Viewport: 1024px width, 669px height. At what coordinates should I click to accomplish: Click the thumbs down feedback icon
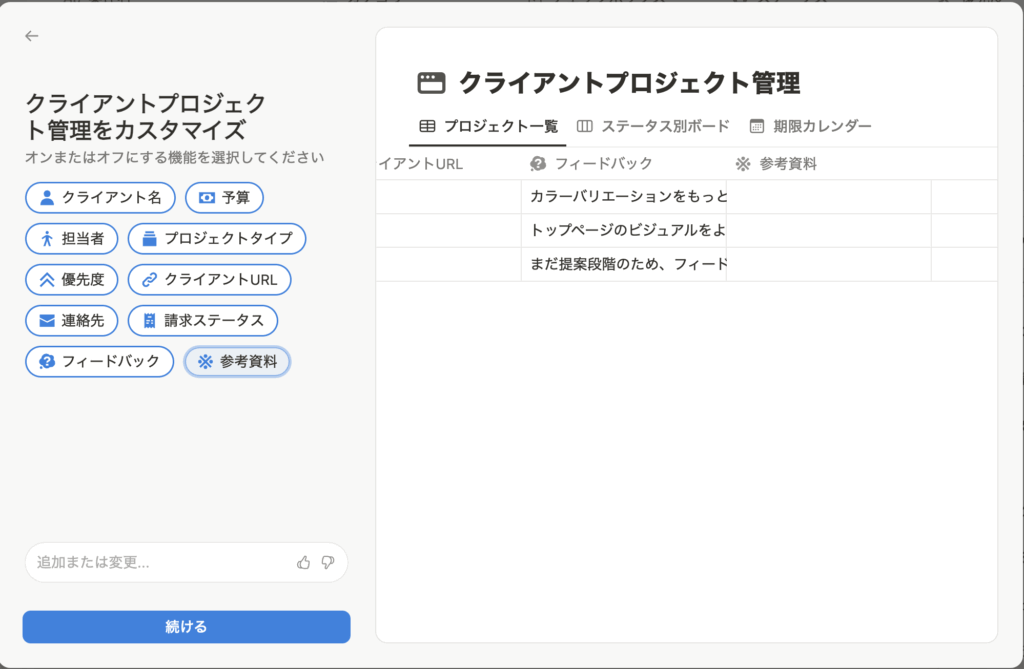[327, 563]
